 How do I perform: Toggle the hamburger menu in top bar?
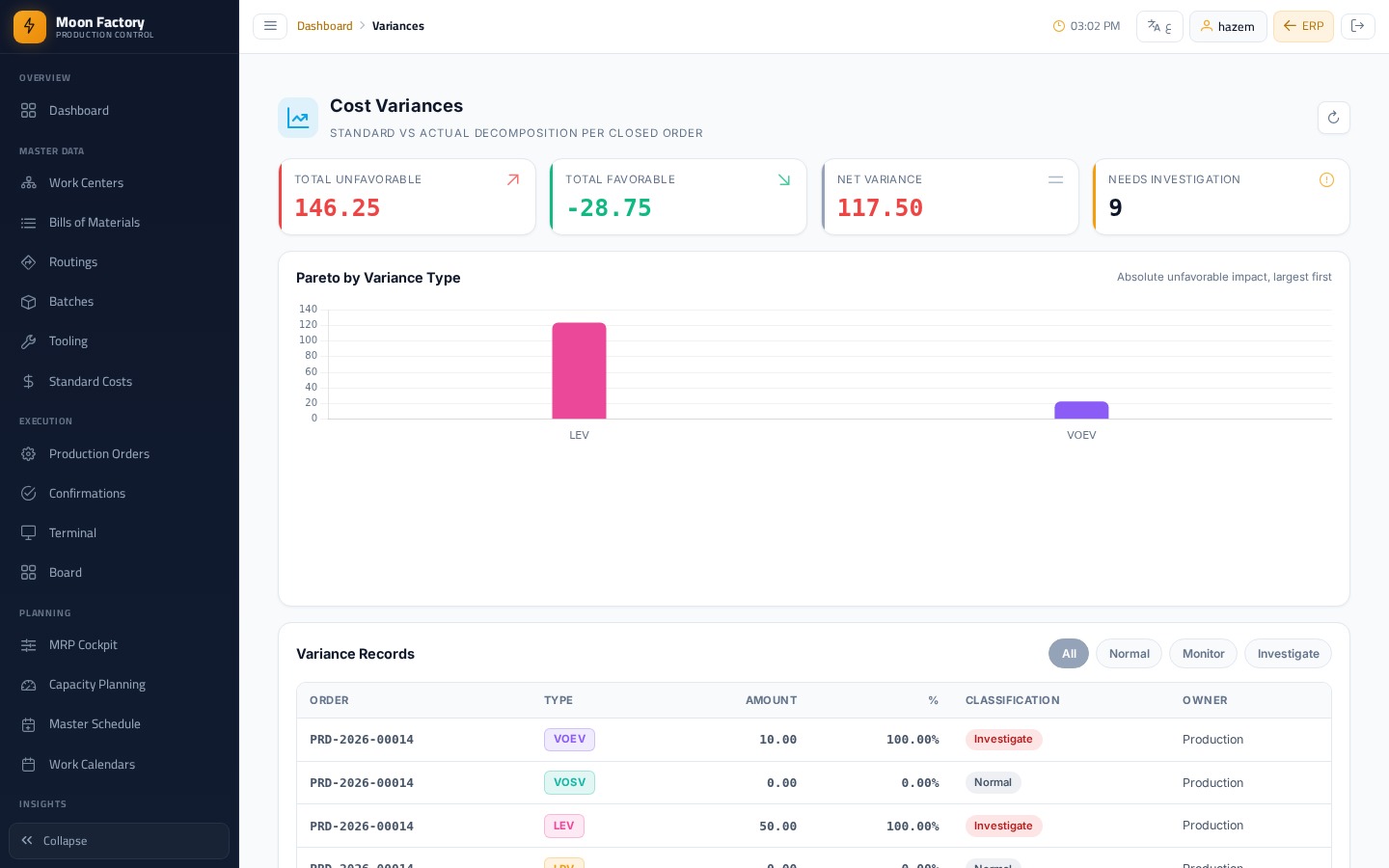click(x=270, y=26)
